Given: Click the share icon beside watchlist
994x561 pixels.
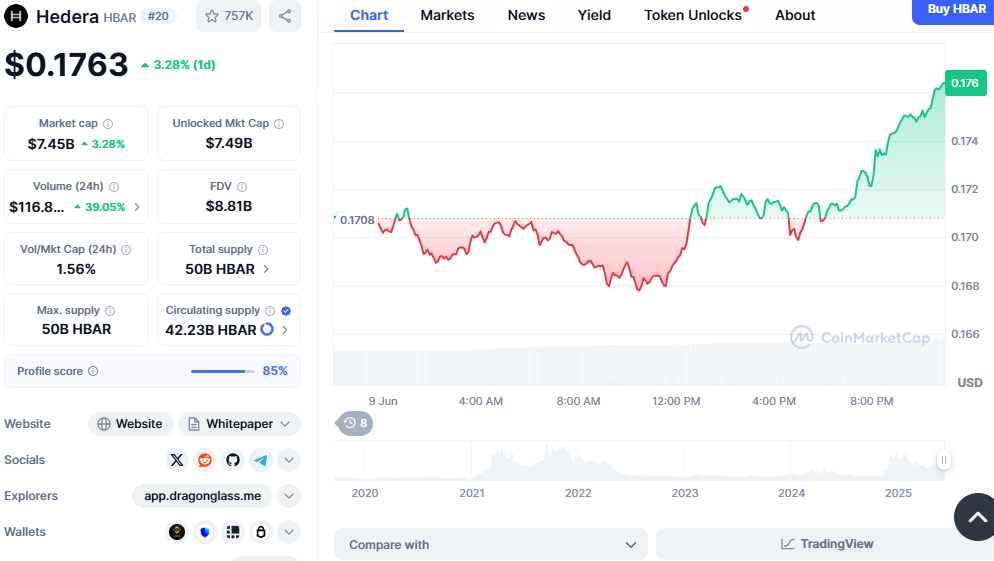Looking at the screenshot, I should pos(285,16).
